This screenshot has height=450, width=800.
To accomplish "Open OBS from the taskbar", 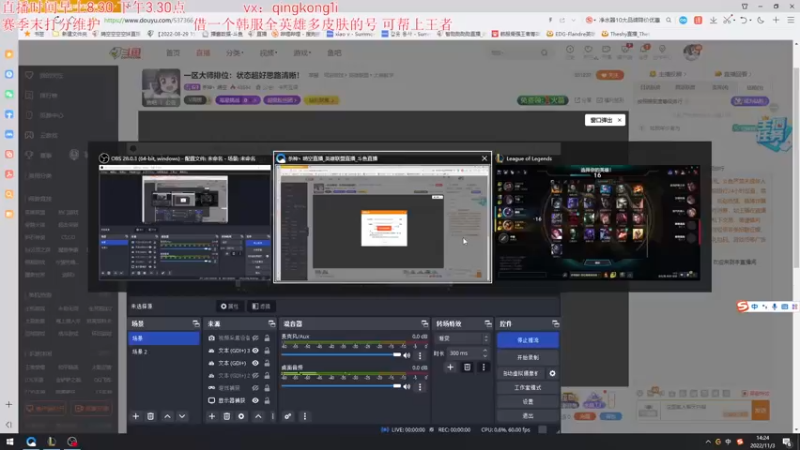I will coord(72,442).
